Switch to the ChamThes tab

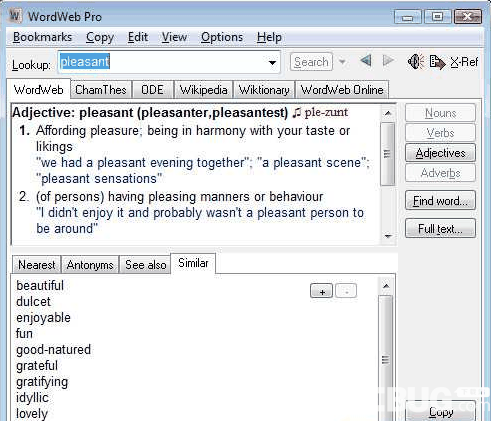pyautogui.click(x=101, y=90)
